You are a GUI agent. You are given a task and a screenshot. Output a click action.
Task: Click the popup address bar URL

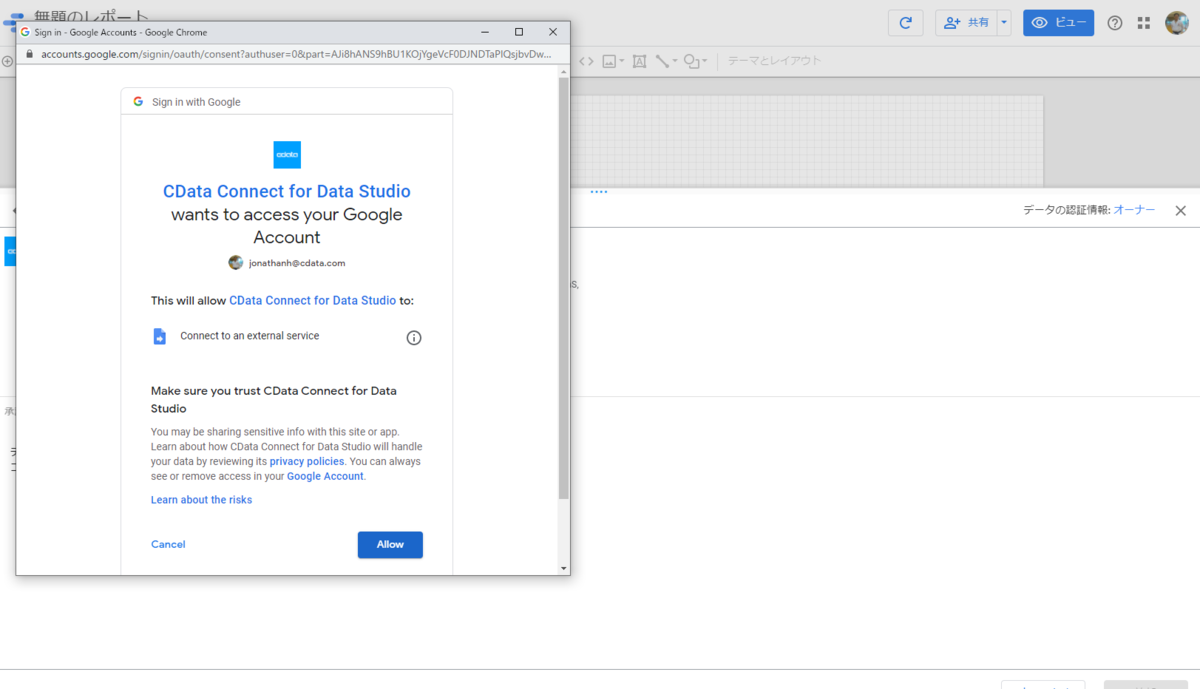(296, 54)
